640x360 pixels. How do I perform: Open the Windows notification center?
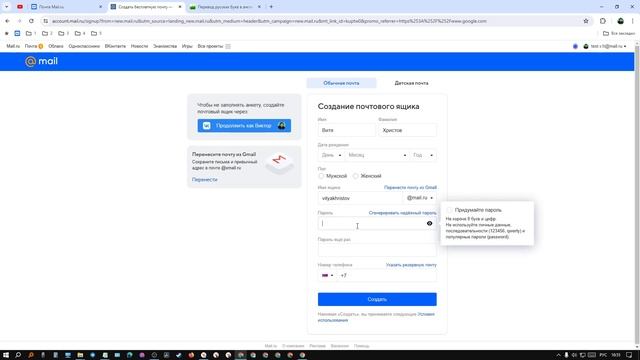(x=629, y=355)
